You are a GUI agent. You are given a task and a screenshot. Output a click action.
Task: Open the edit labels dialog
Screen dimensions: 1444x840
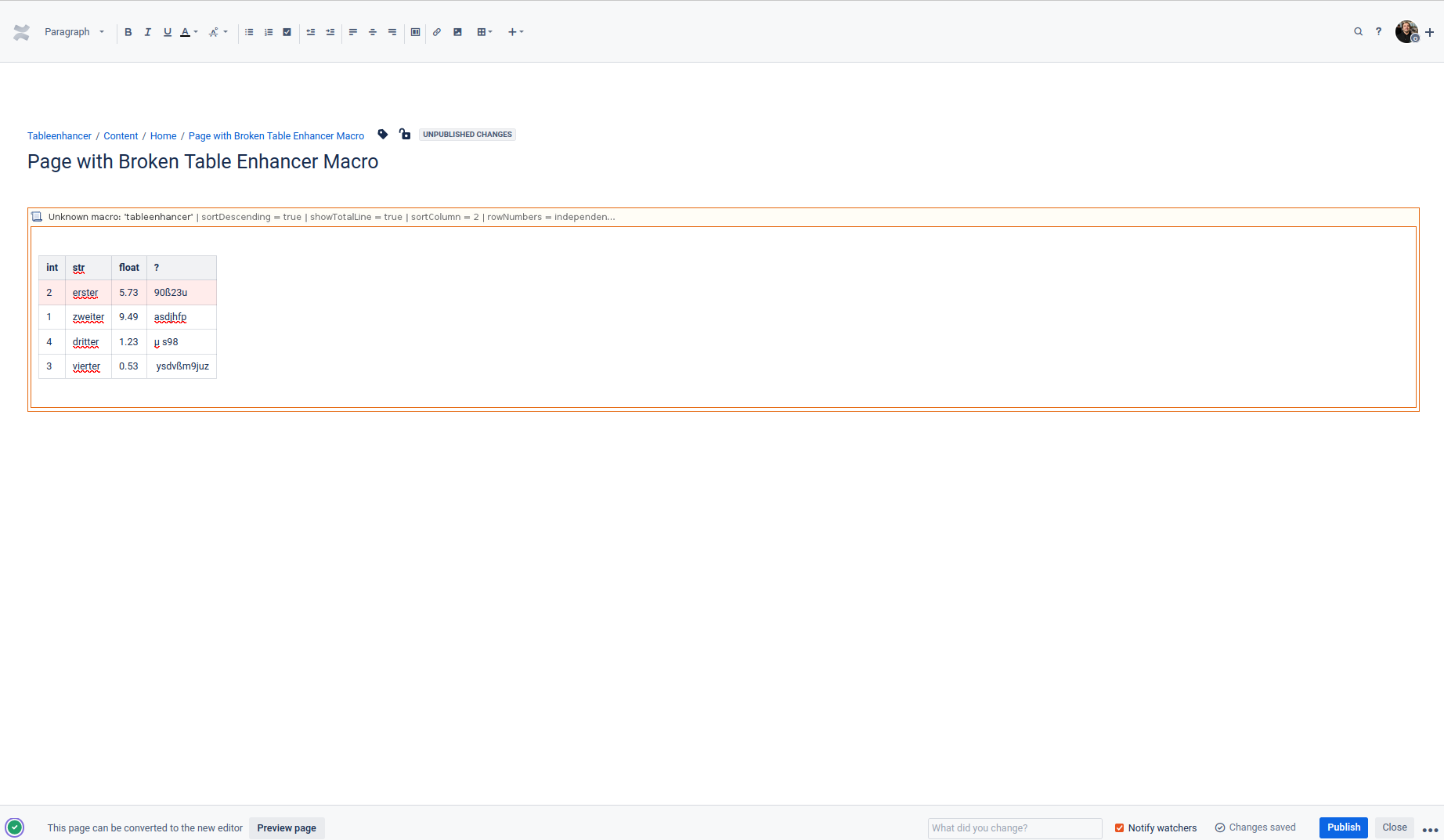click(x=382, y=135)
